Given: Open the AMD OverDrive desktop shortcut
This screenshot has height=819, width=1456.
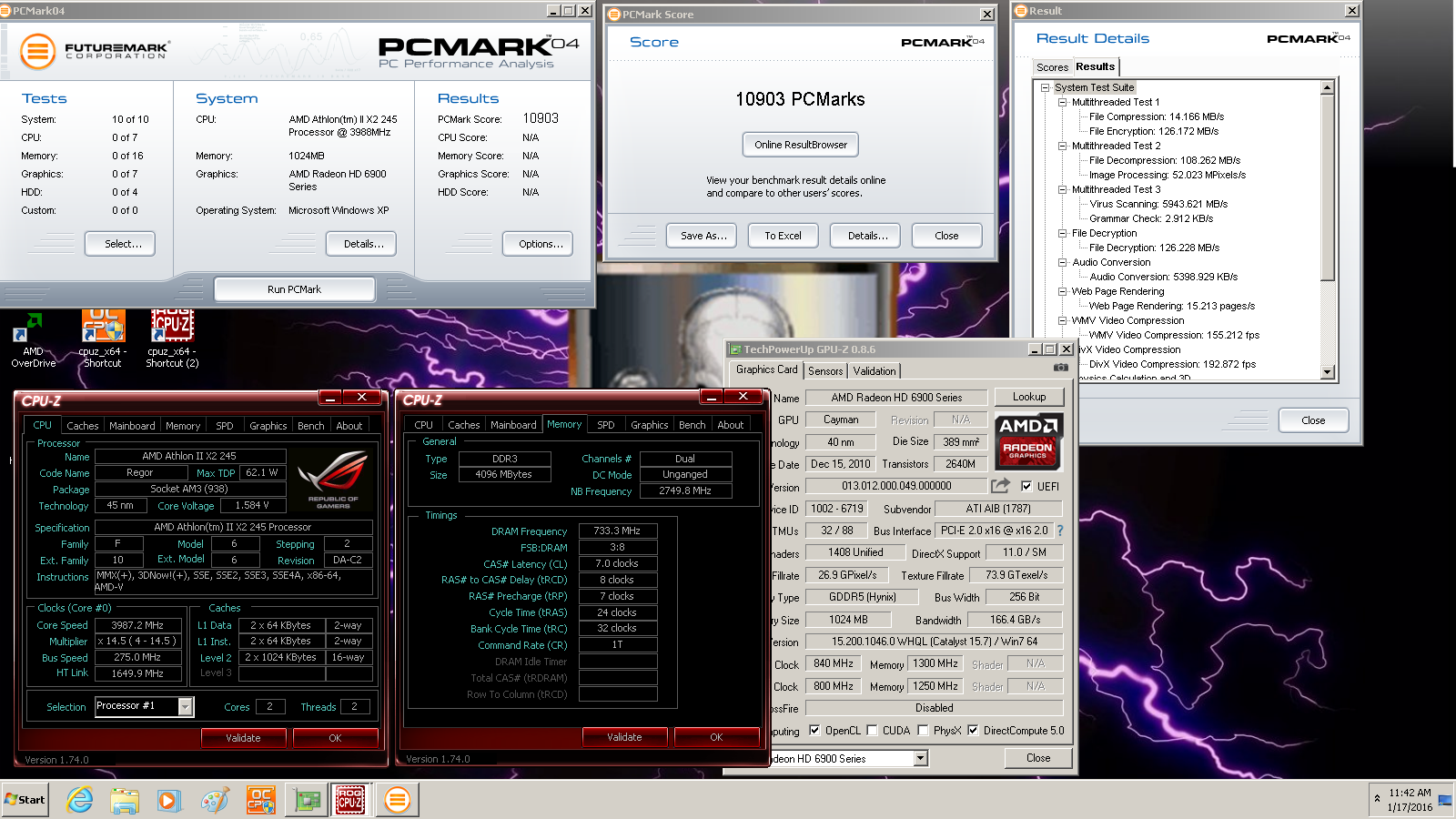Looking at the screenshot, I should point(34,339).
